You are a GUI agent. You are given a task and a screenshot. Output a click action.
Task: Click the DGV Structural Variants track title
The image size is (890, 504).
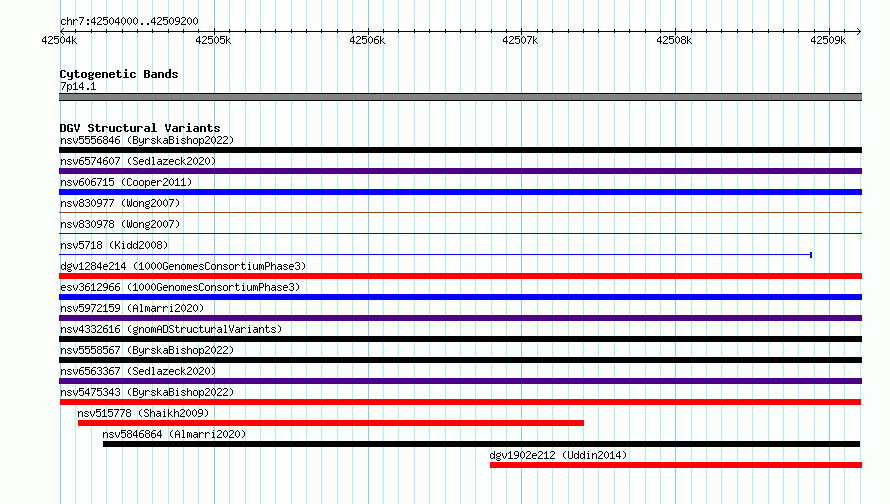tap(140, 128)
